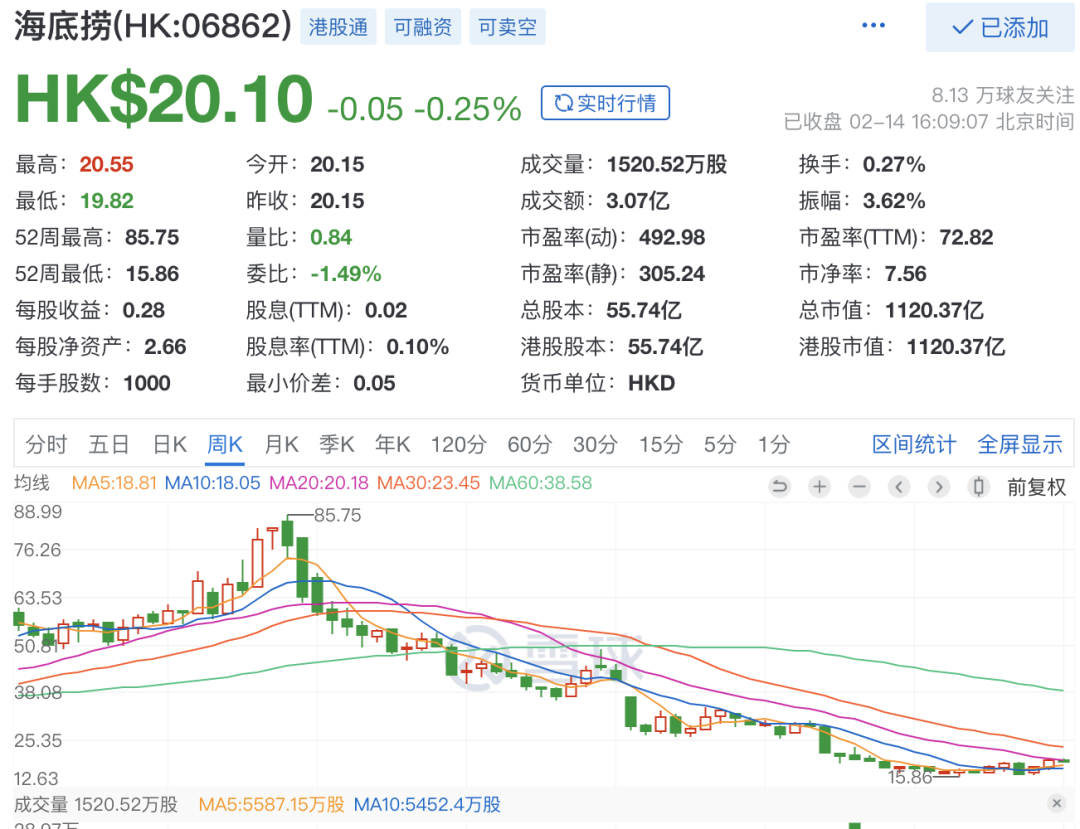Close the volume indicator panel
This screenshot has height=829, width=1080.
click(1057, 804)
